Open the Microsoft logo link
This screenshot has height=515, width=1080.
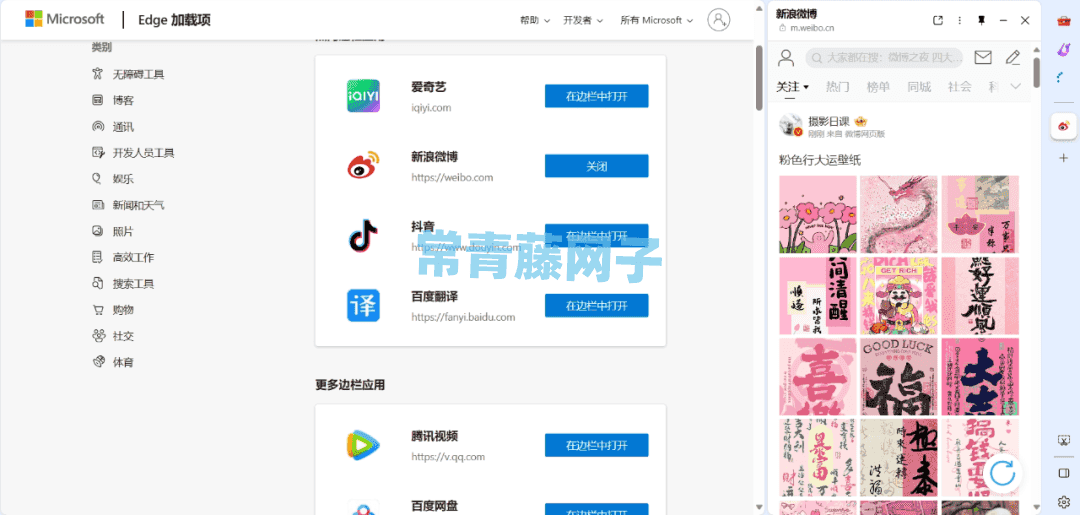point(65,19)
